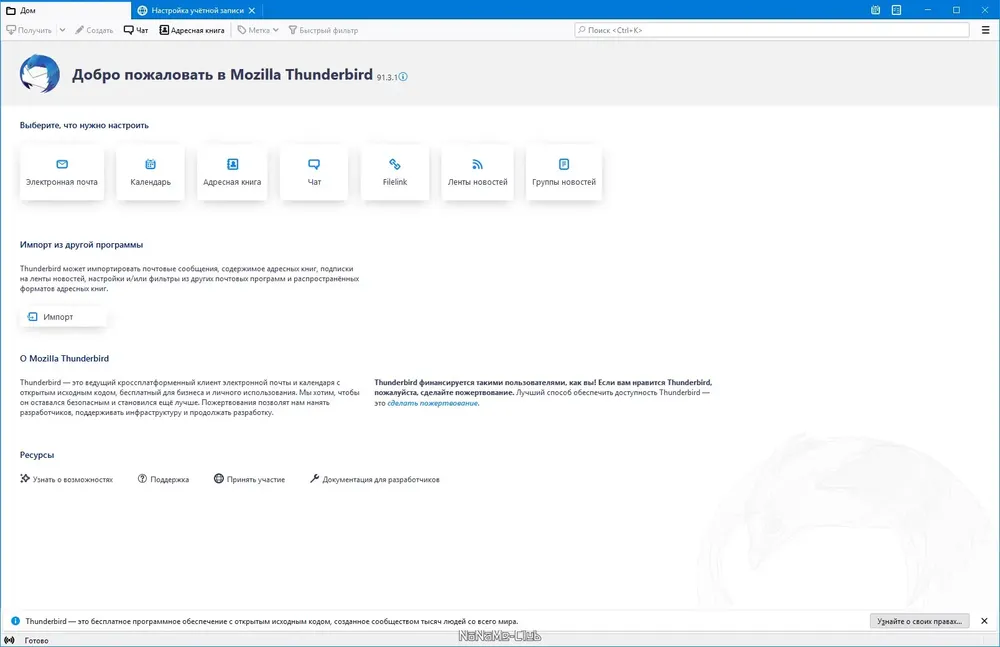Click Узнайте о своих правах button
Viewport: 1000px width, 647px height.
[919, 621]
